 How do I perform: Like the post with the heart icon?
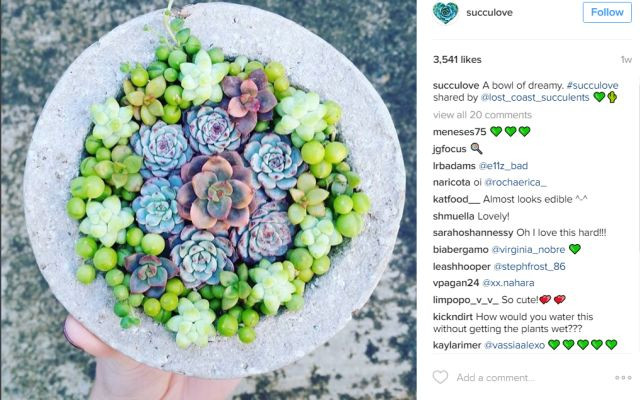click(x=440, y=377)
